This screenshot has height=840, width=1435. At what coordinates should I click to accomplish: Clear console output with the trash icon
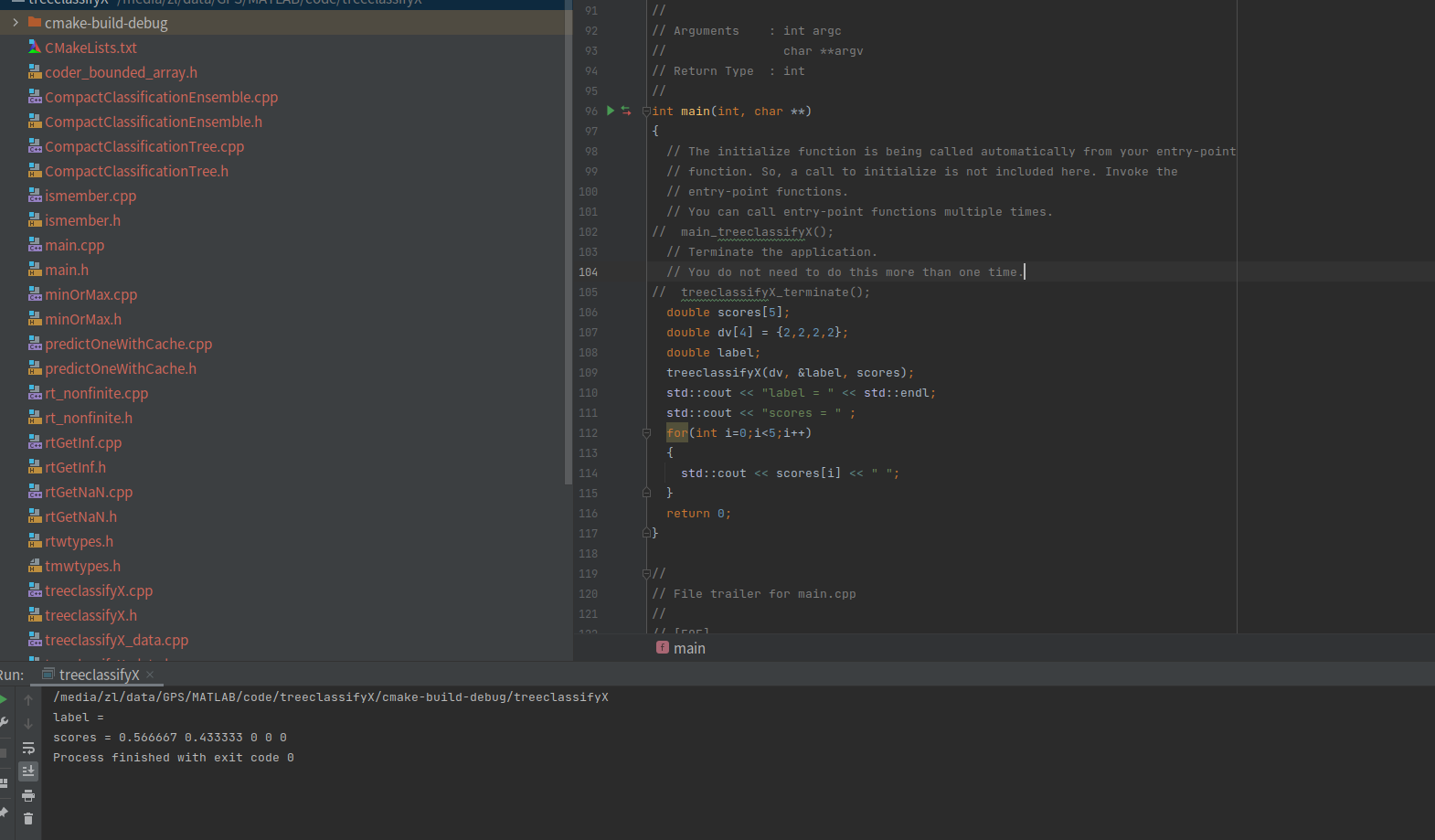click(x=28, y=819)
